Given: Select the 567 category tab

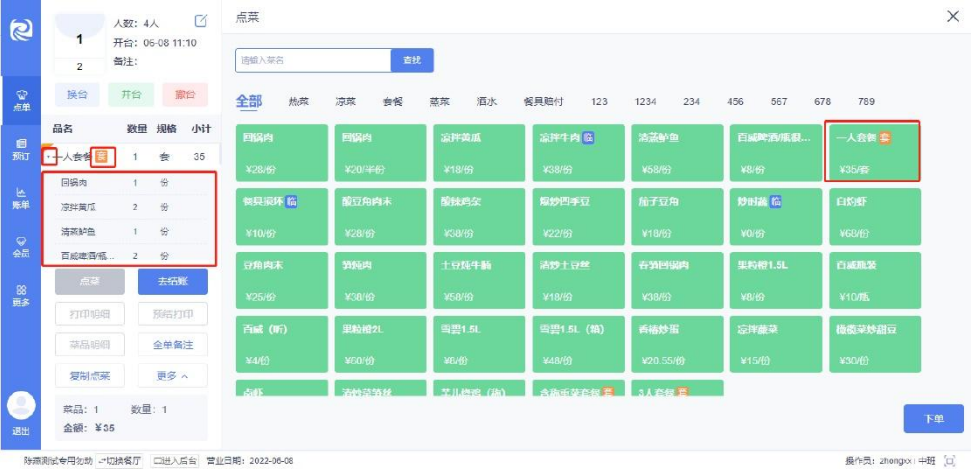Looking at the screenshot, I should point(779,102).
